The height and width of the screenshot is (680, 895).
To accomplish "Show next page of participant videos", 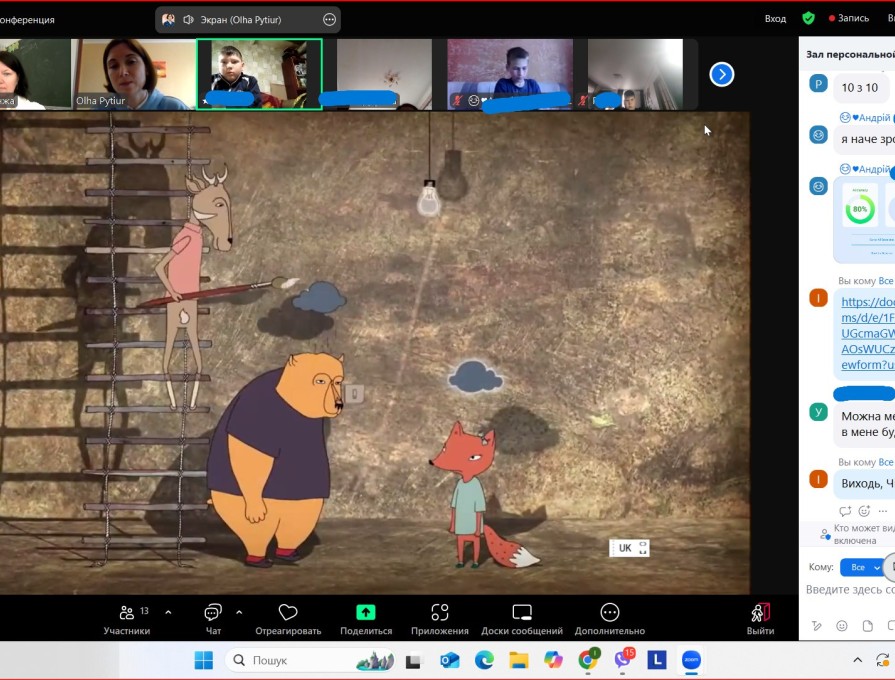I will coord(722,74).
